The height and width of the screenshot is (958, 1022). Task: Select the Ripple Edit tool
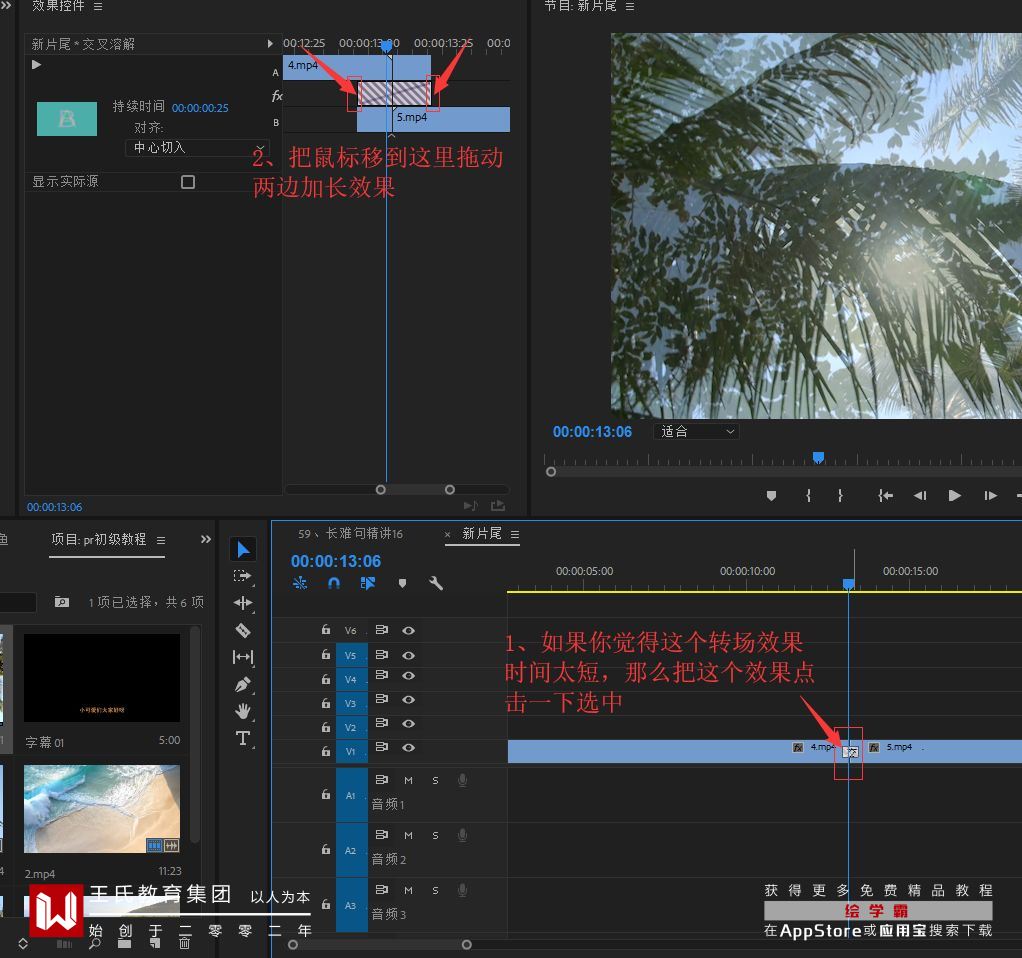pos(242,603)
